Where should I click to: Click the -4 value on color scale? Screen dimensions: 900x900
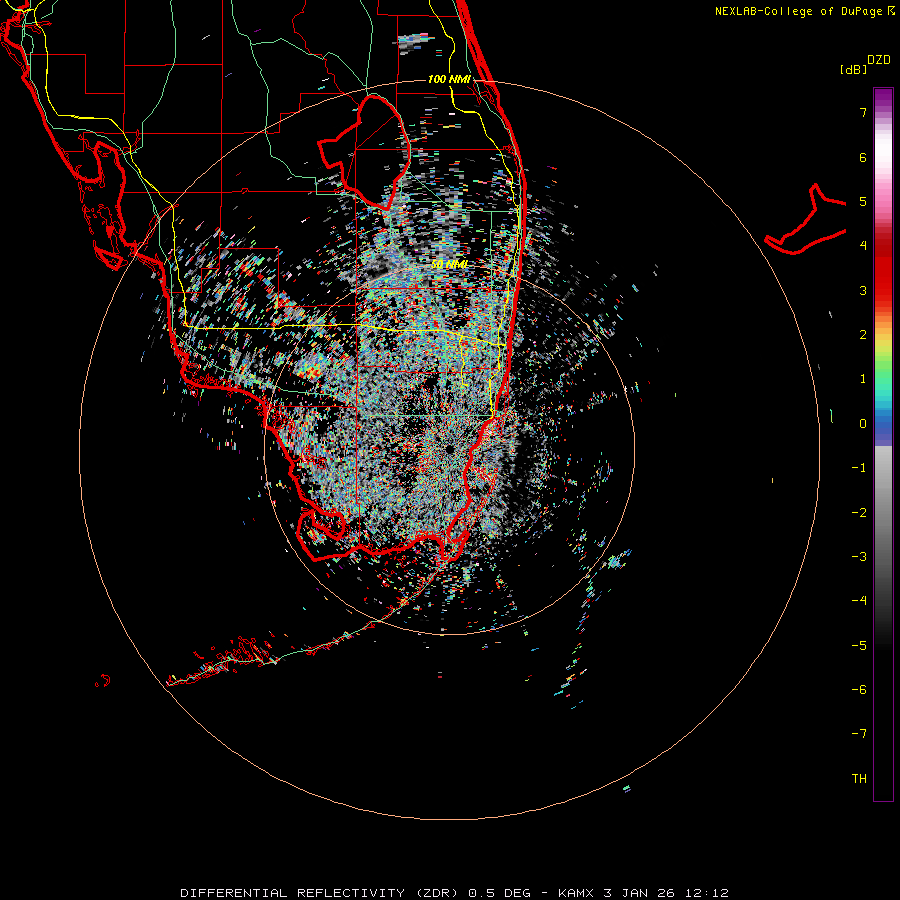click(x=859, y=600)
